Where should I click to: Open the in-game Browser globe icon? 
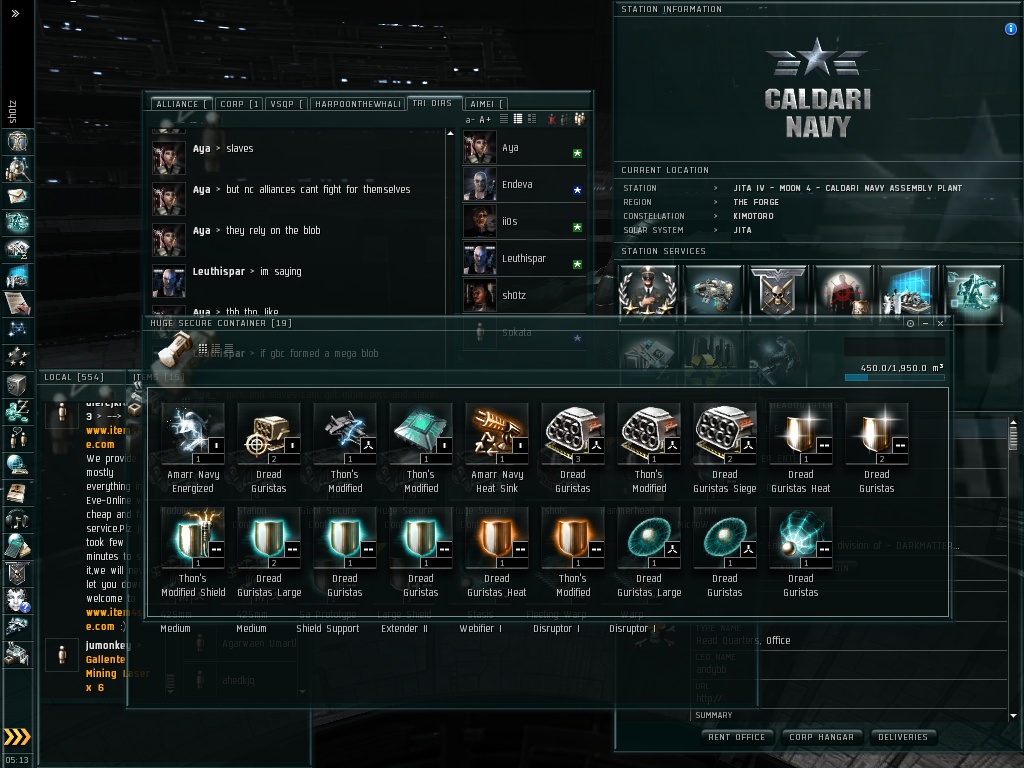point(17,464)
